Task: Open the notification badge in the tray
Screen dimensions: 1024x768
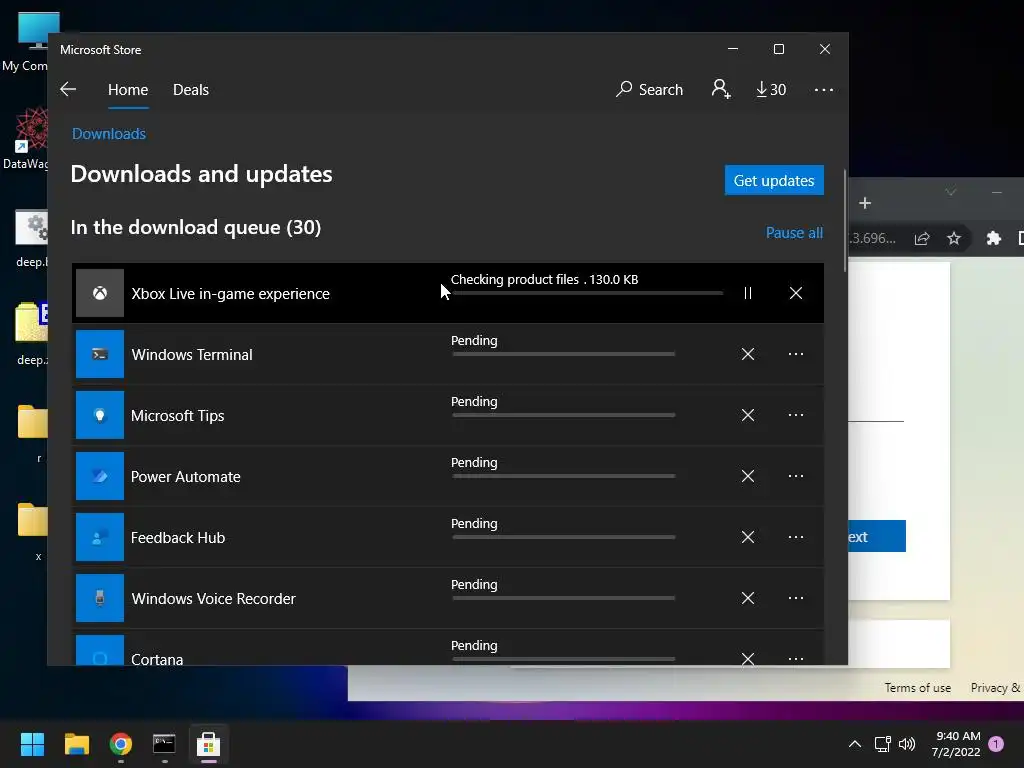Action: [x=996, y=743]
